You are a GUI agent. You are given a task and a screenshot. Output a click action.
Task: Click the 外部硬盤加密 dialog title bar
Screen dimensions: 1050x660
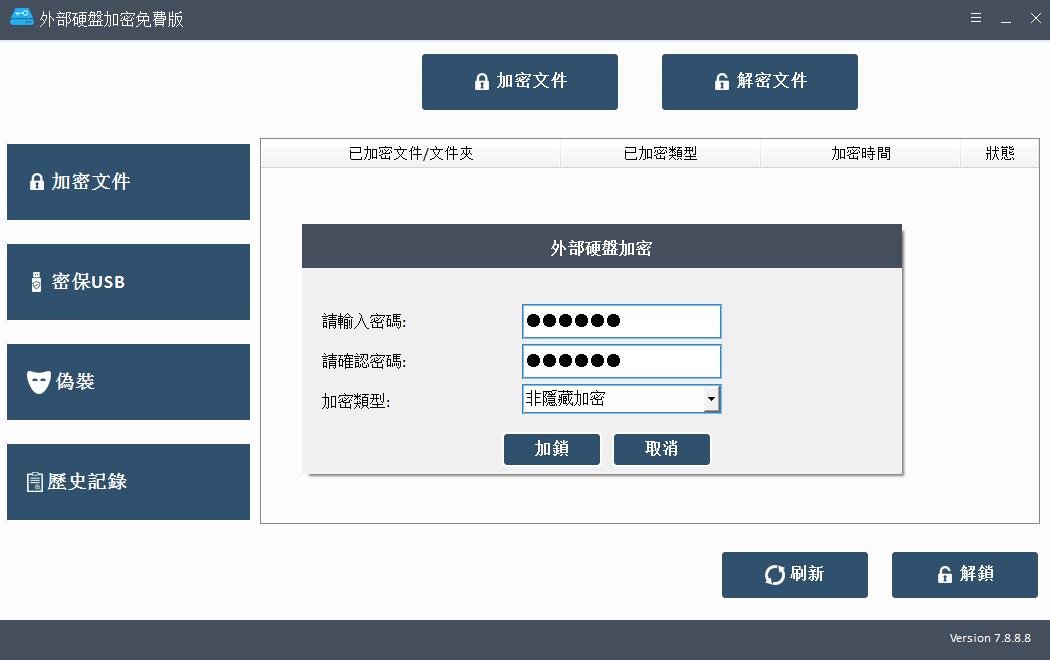pos(602,246)
